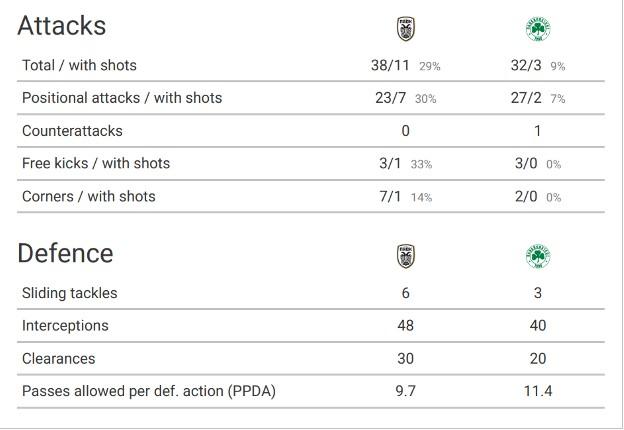Click the Total / with shots row label
The height and width of the screenshot is (430, 624).
[x=79, y=65]
